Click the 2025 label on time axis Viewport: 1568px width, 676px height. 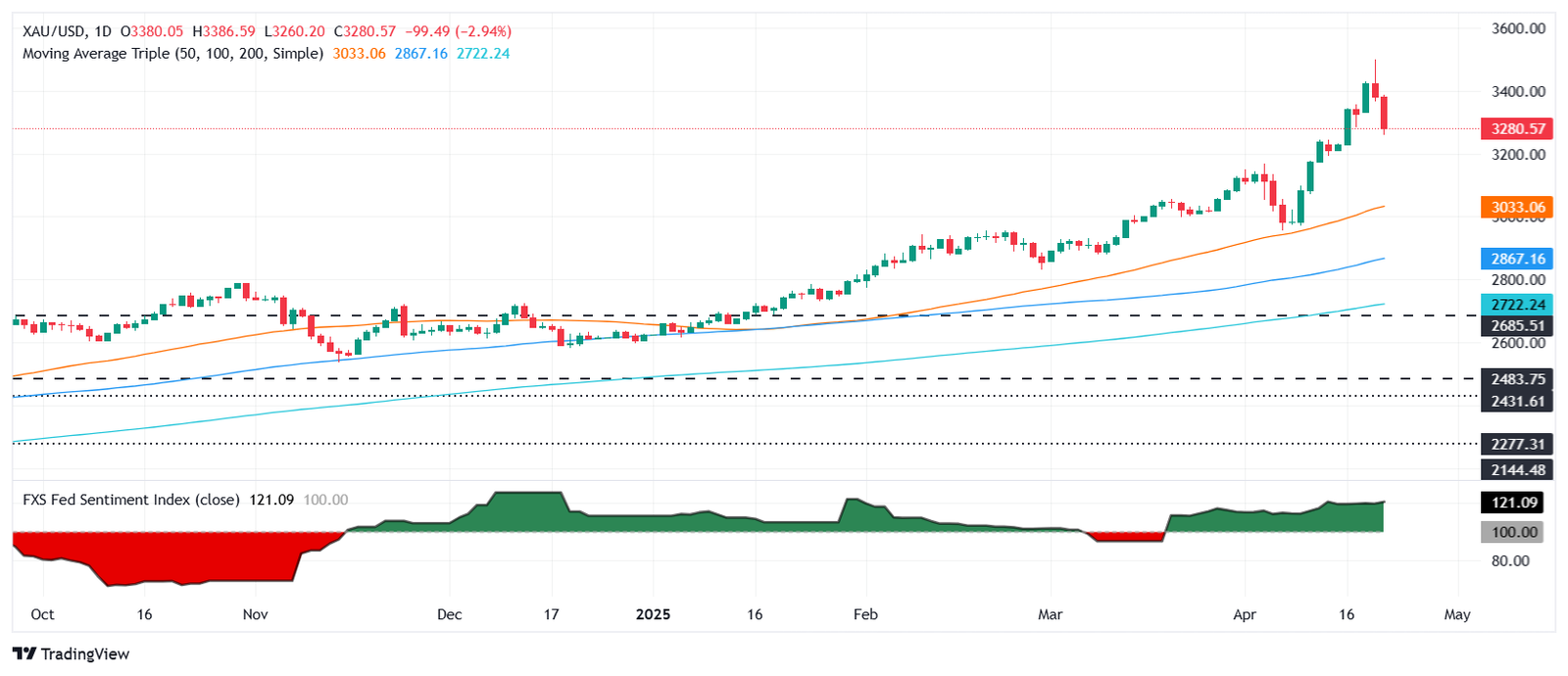tap(653, 614)
